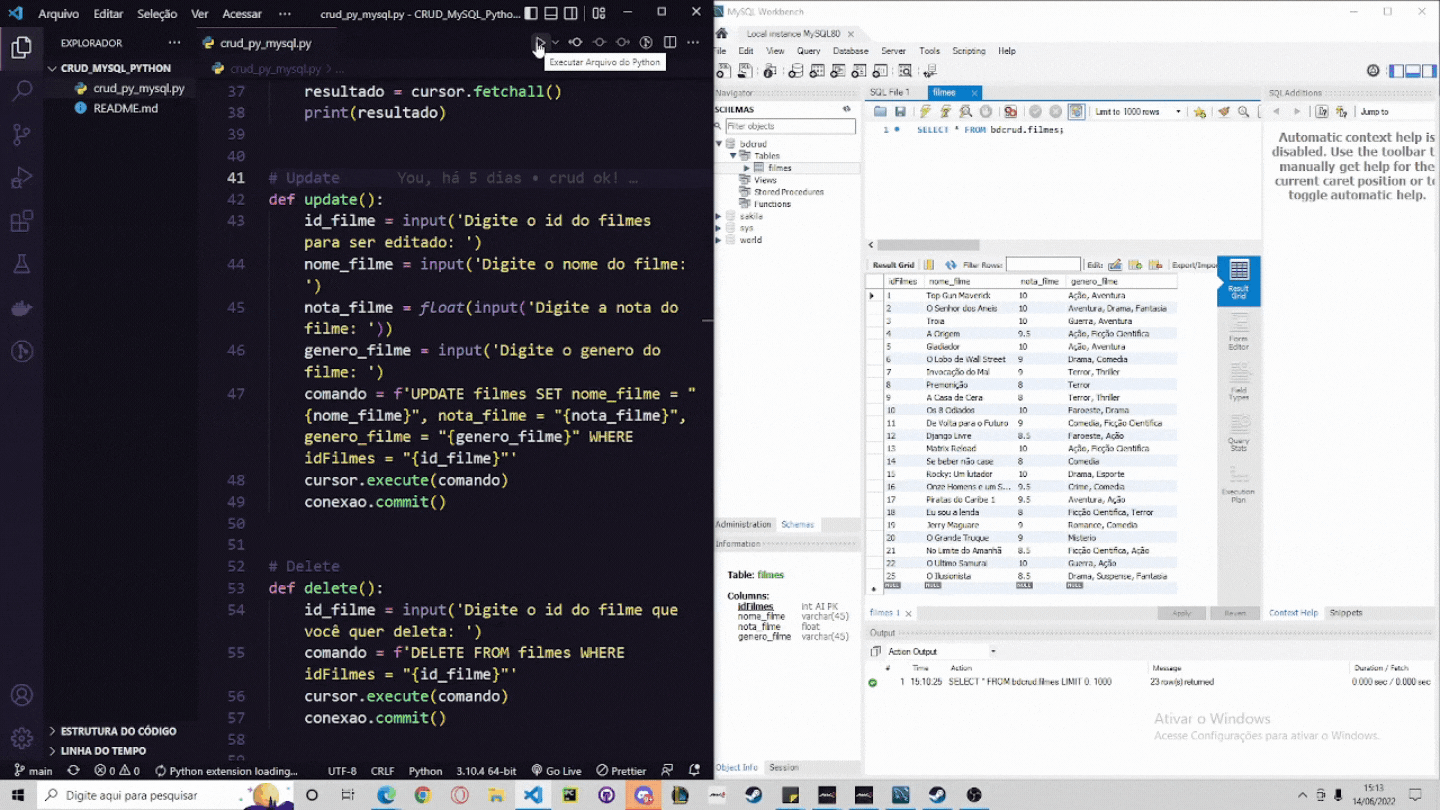This screenshot has height=810, width=1440.
Task: Open the Execution Plan result view
Action: pos(1238,484)
